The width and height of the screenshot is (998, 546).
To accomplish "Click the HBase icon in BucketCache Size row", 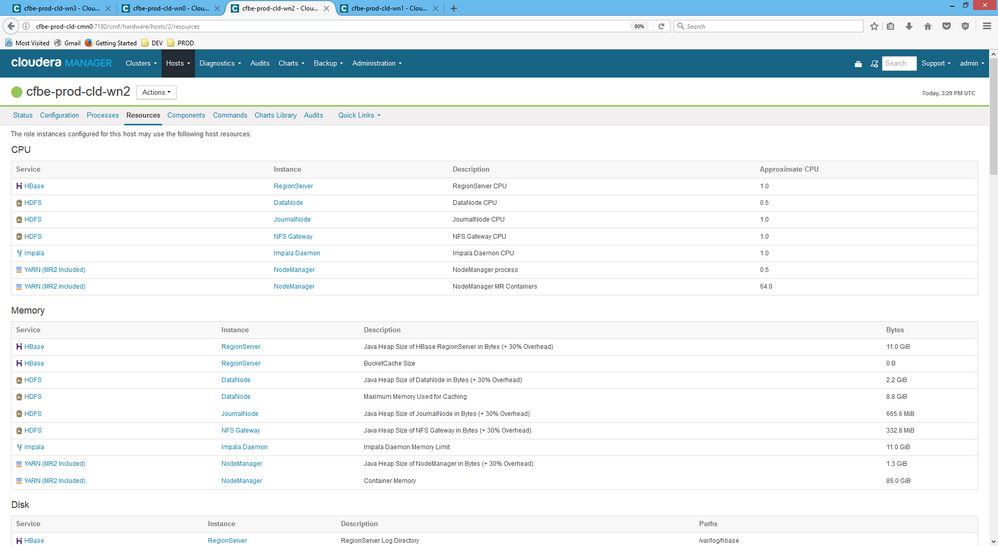I will 19,363.
